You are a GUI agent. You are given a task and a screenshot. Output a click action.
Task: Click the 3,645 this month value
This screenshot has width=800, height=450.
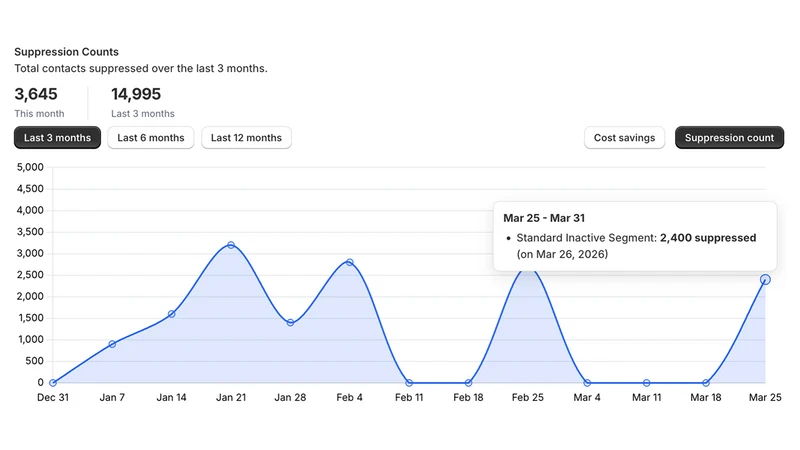point(36,94)
